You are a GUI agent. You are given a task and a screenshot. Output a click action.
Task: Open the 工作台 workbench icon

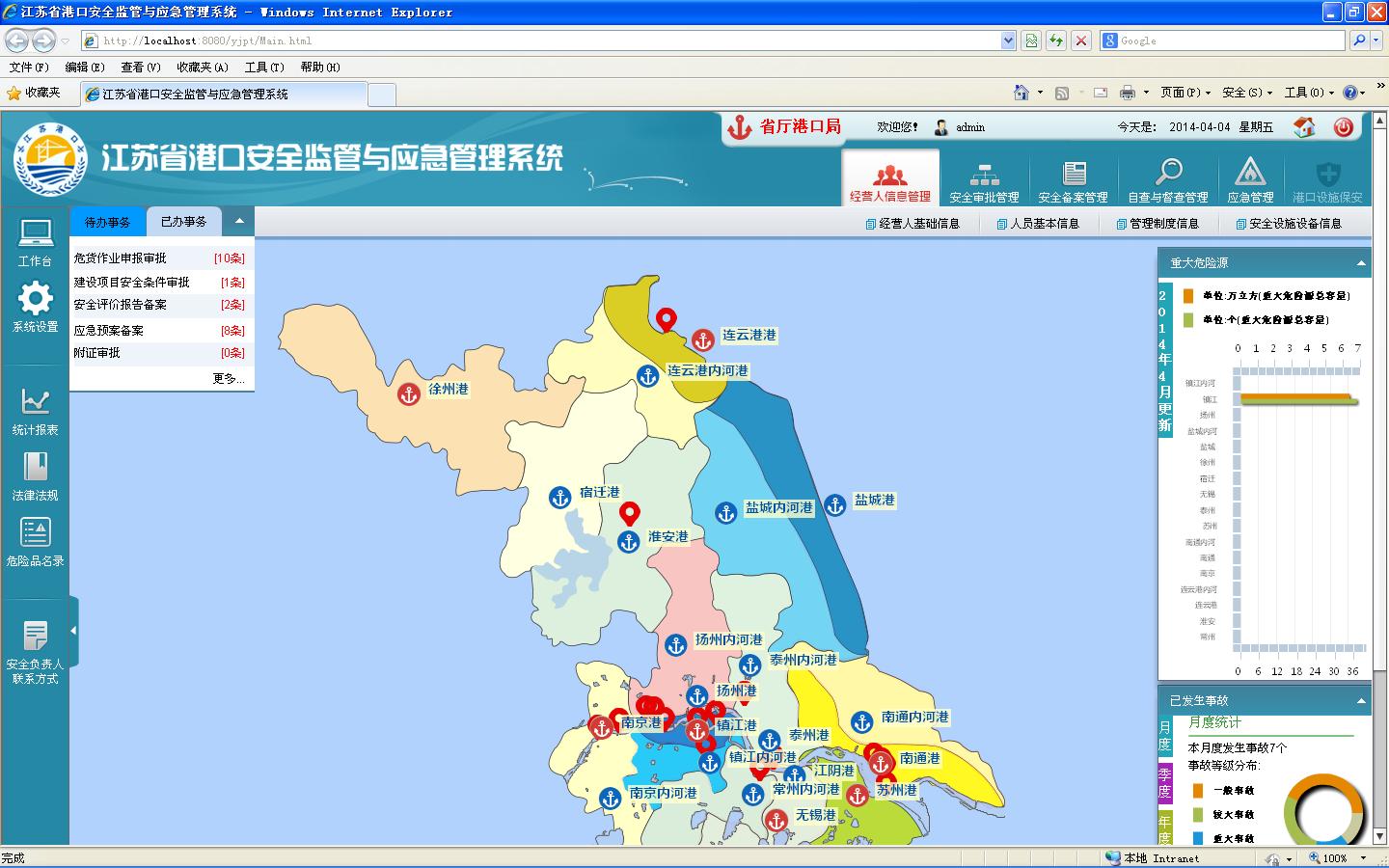click(x=36, y=234)
